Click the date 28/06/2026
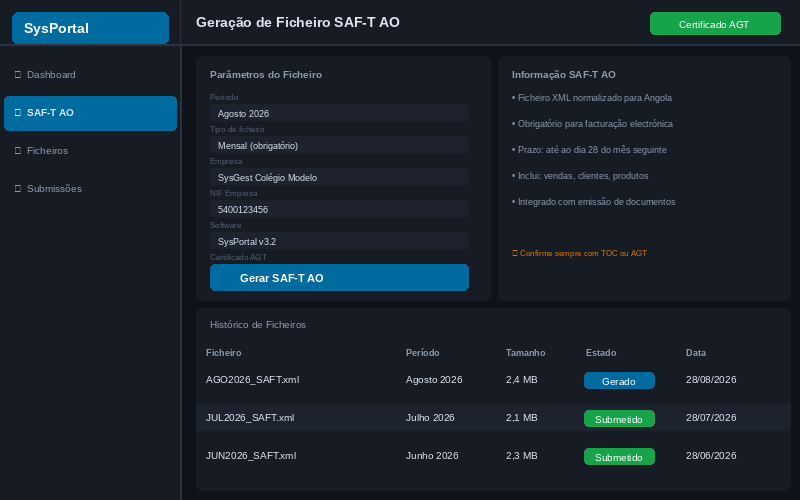Viewport: 800px width, 500px height. pyautogui.click(x=711, y=456)
